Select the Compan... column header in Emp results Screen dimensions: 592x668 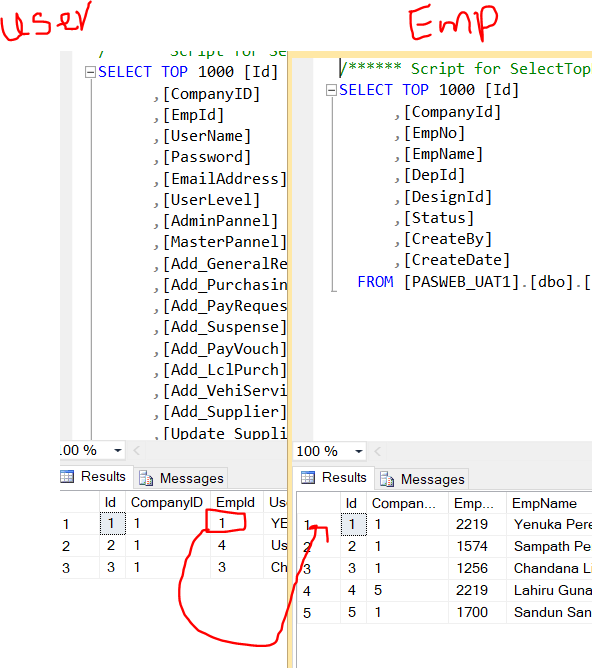point(407,504)
